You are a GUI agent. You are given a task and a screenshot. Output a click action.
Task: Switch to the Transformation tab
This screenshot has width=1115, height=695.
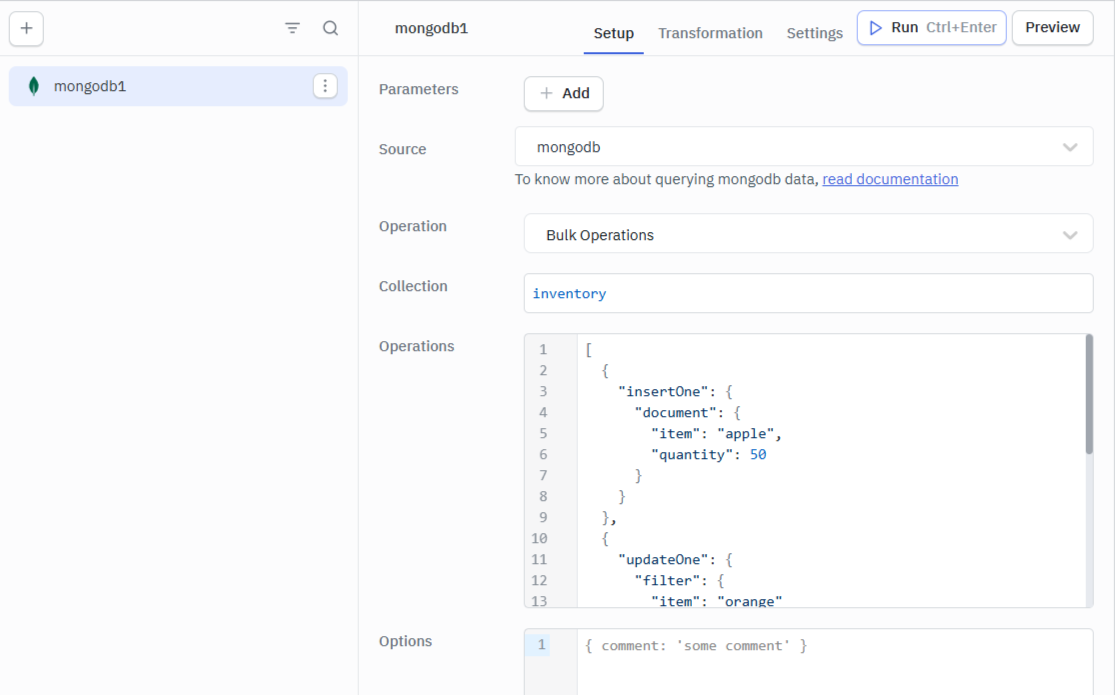coord(710,33)
